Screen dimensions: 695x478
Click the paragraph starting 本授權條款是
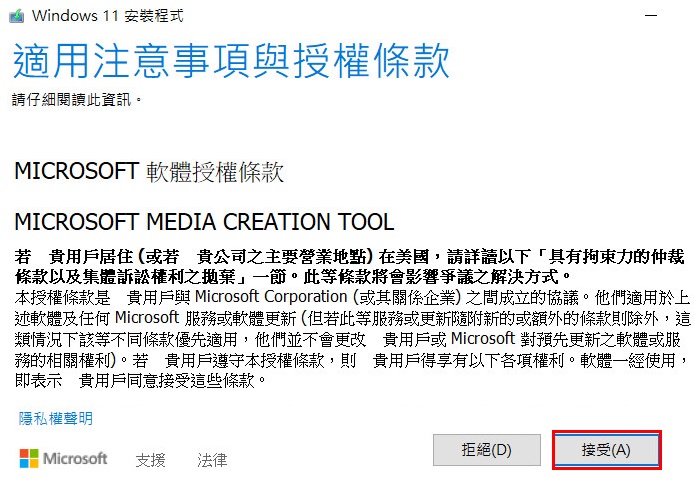click(x=352, y=339)
